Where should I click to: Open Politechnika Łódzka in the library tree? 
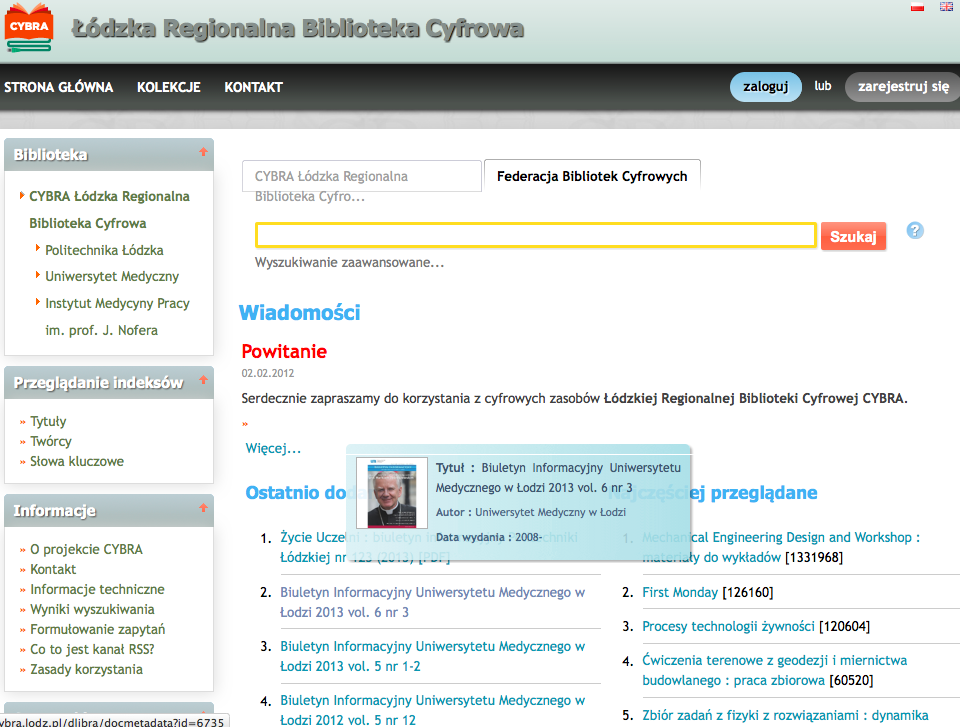pos(104,250)
